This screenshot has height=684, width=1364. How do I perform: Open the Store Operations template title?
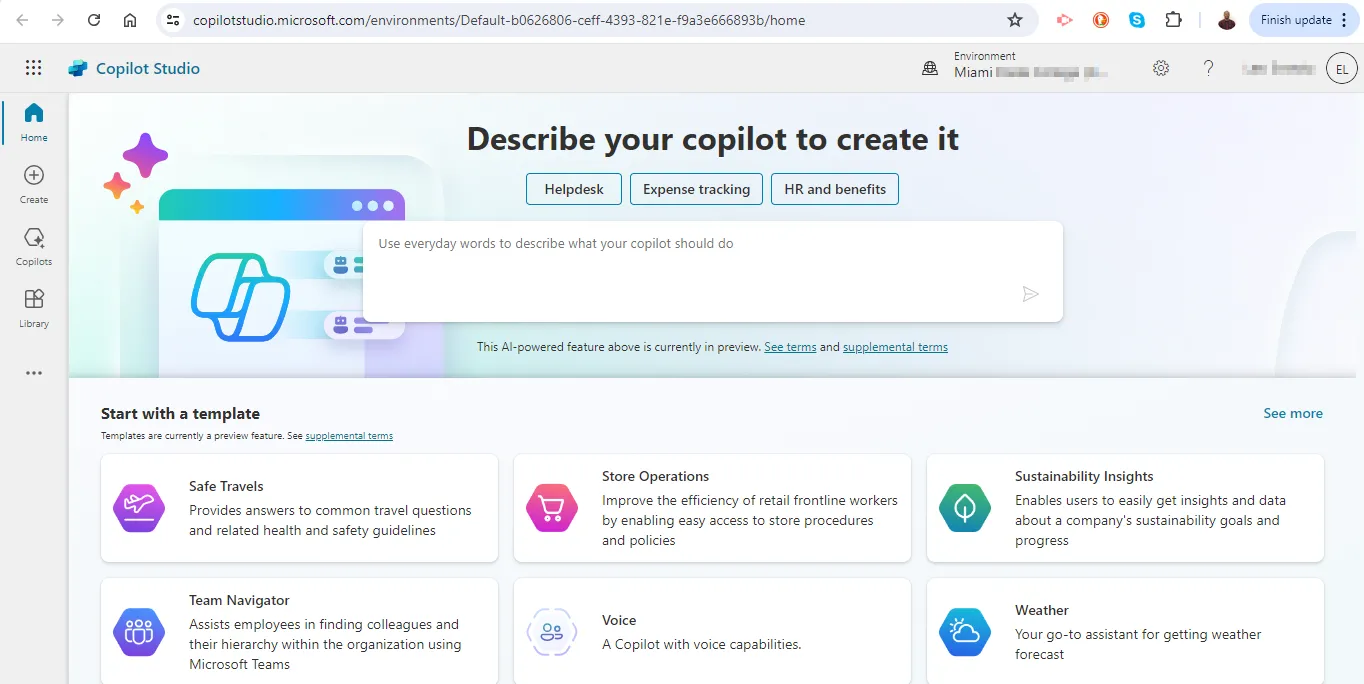[x=655, y=476]
